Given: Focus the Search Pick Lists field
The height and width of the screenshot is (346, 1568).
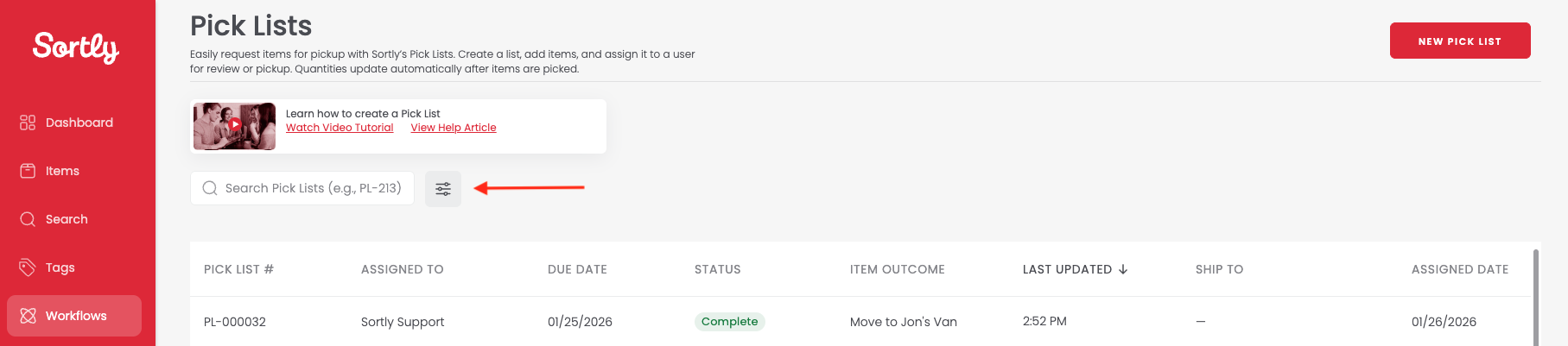Looking at the screenshot, I should tap(313, 188).
